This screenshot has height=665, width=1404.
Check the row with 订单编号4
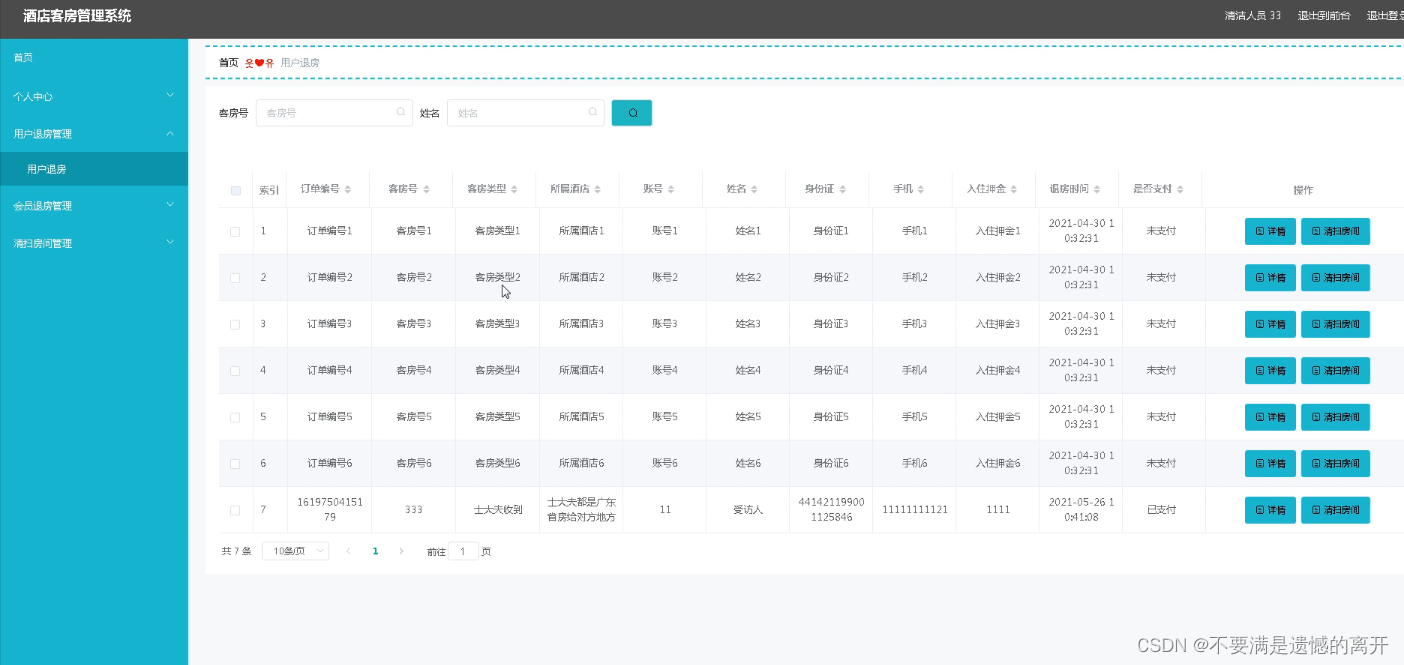pyautogui.click(x=235, y=371)
